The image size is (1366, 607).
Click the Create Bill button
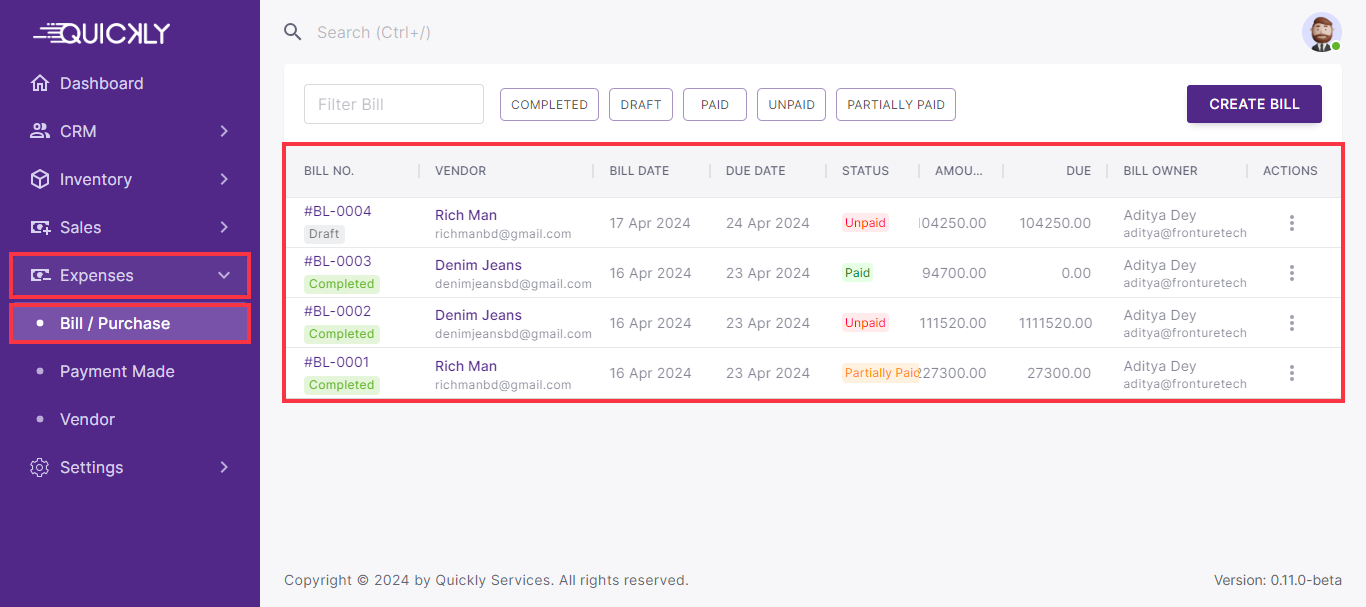click(1254, 104)
